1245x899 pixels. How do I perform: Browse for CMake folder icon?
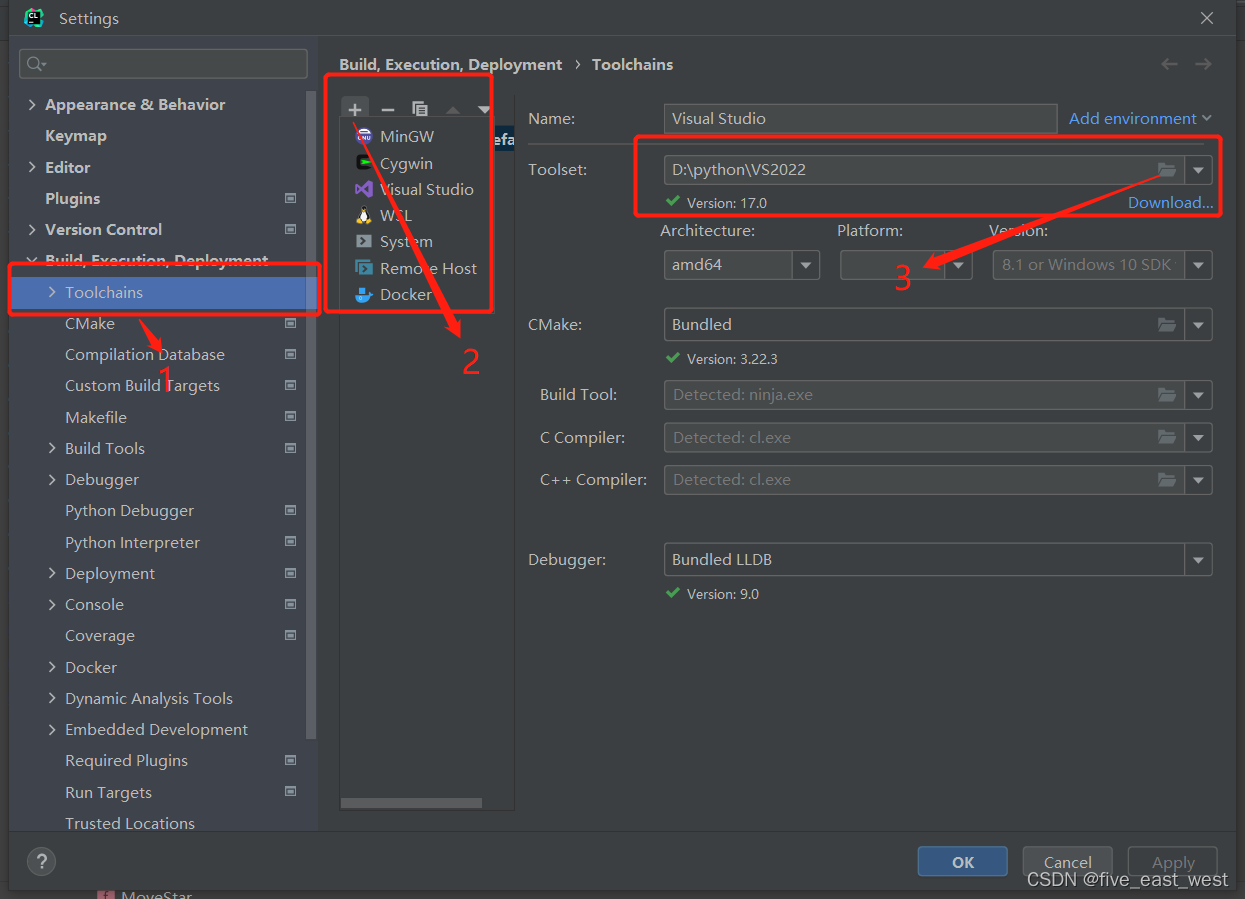coord(1167,324)
